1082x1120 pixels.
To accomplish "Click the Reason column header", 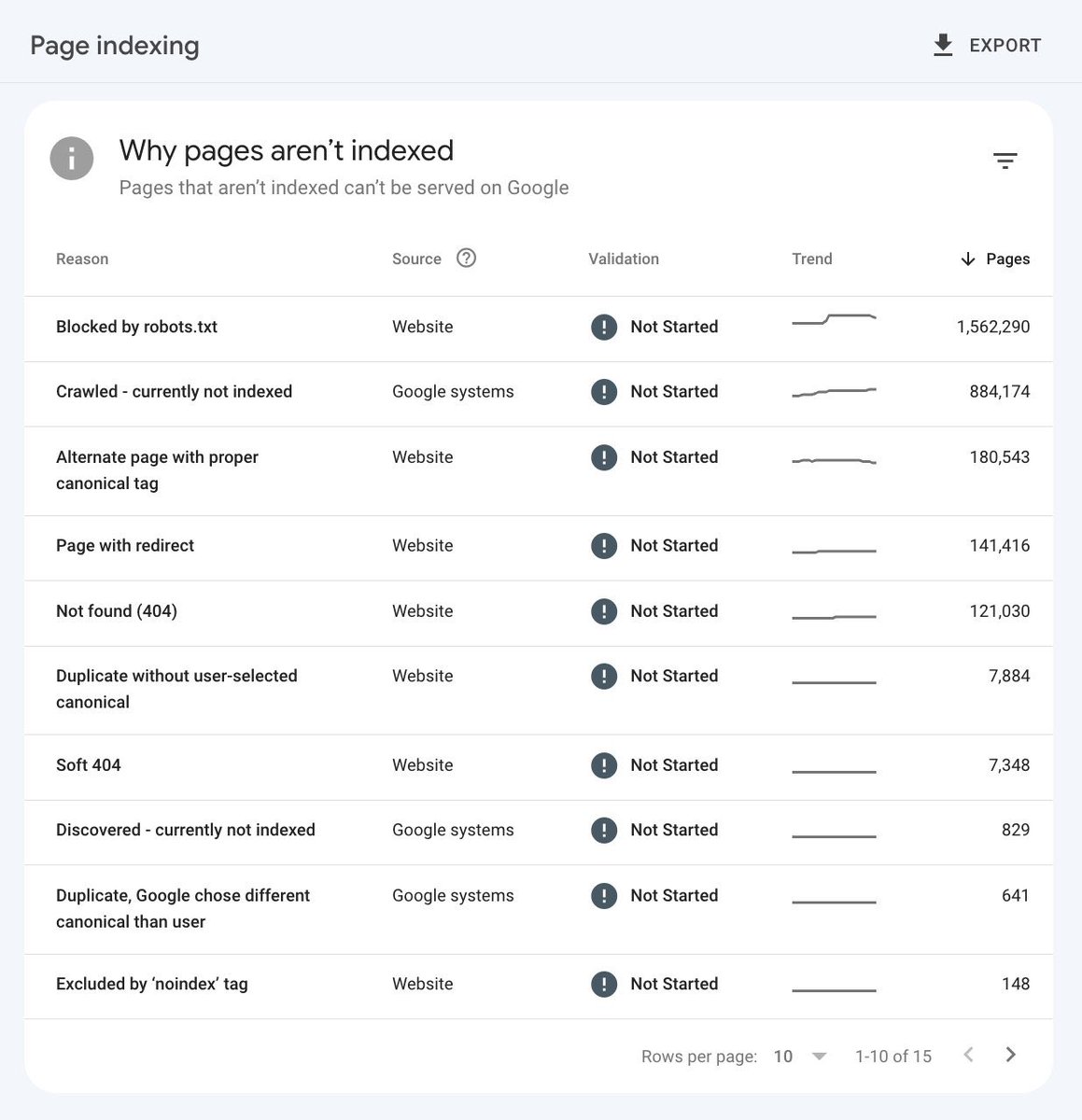I will (82, 259).
